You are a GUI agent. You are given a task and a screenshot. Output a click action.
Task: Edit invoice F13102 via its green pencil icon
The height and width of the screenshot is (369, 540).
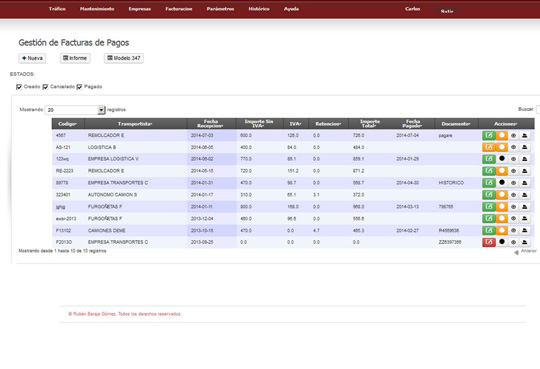[x=489, y=230]
